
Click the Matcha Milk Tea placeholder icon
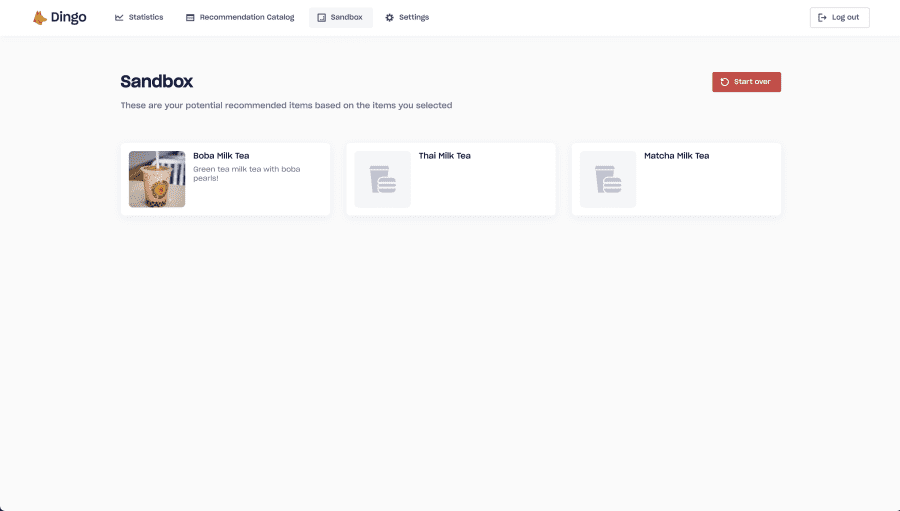(608, 179)
